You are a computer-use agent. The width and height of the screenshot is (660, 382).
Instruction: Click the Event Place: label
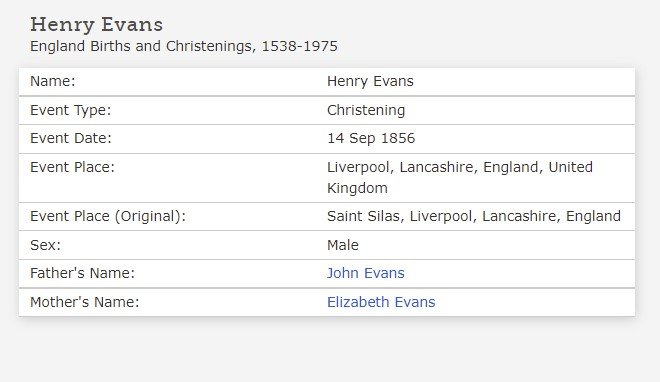[72, 167]
